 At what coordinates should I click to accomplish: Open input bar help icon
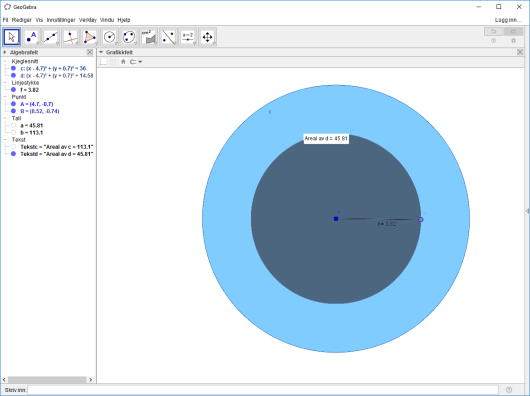point(509,390)
